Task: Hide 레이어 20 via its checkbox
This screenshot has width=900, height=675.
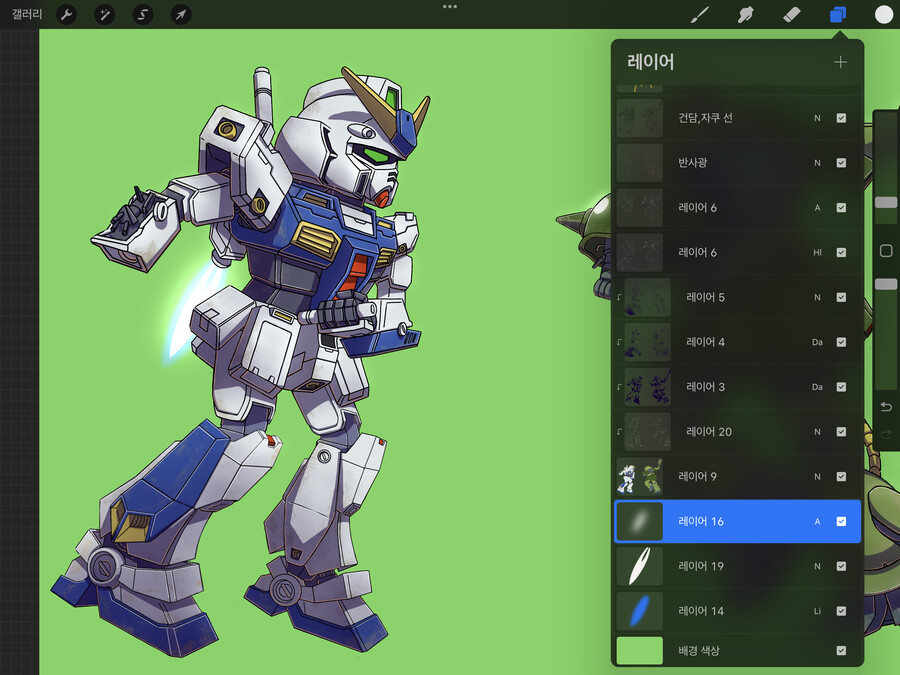Action: point(841,432)
